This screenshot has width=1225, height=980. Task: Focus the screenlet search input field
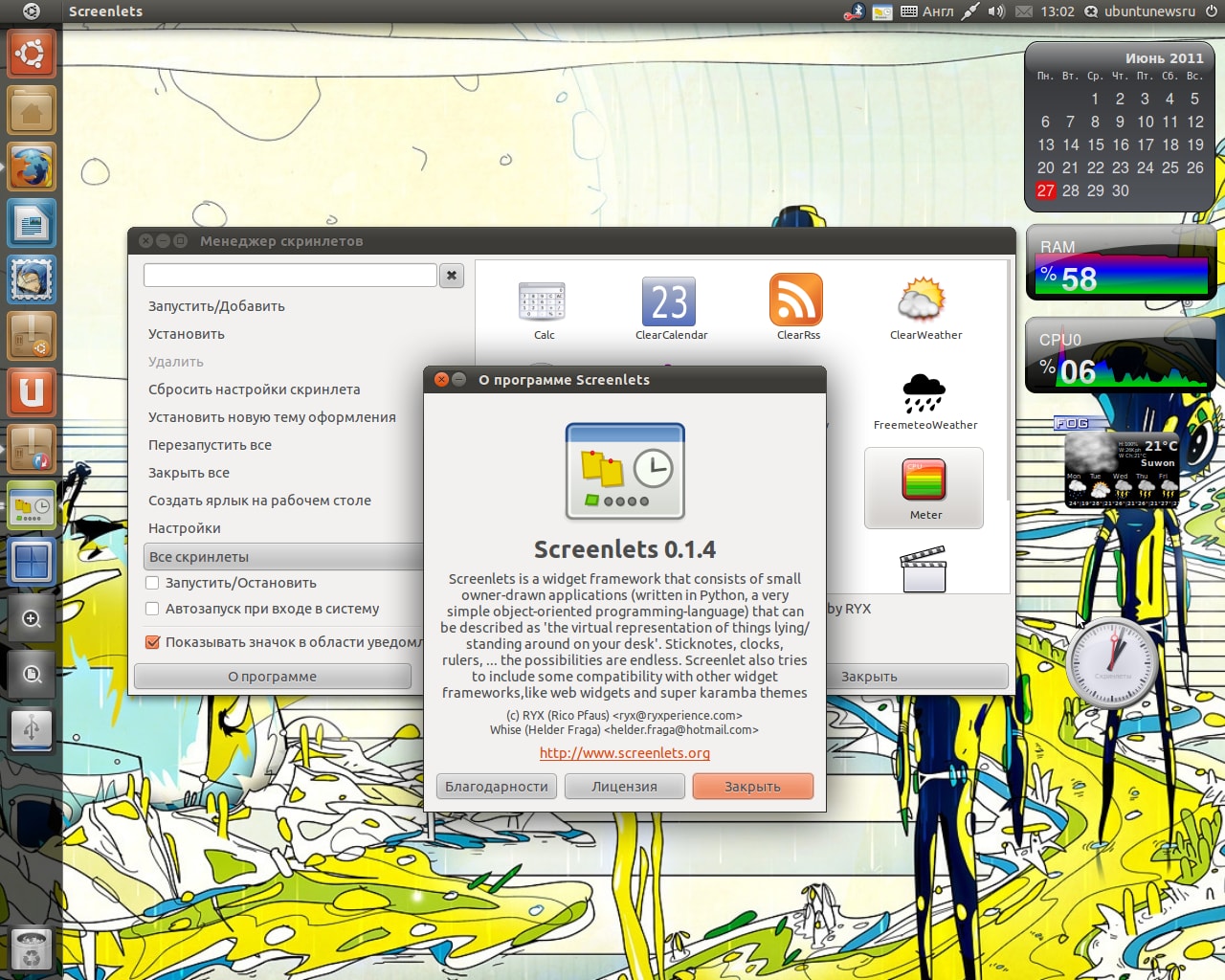[290, 276]
